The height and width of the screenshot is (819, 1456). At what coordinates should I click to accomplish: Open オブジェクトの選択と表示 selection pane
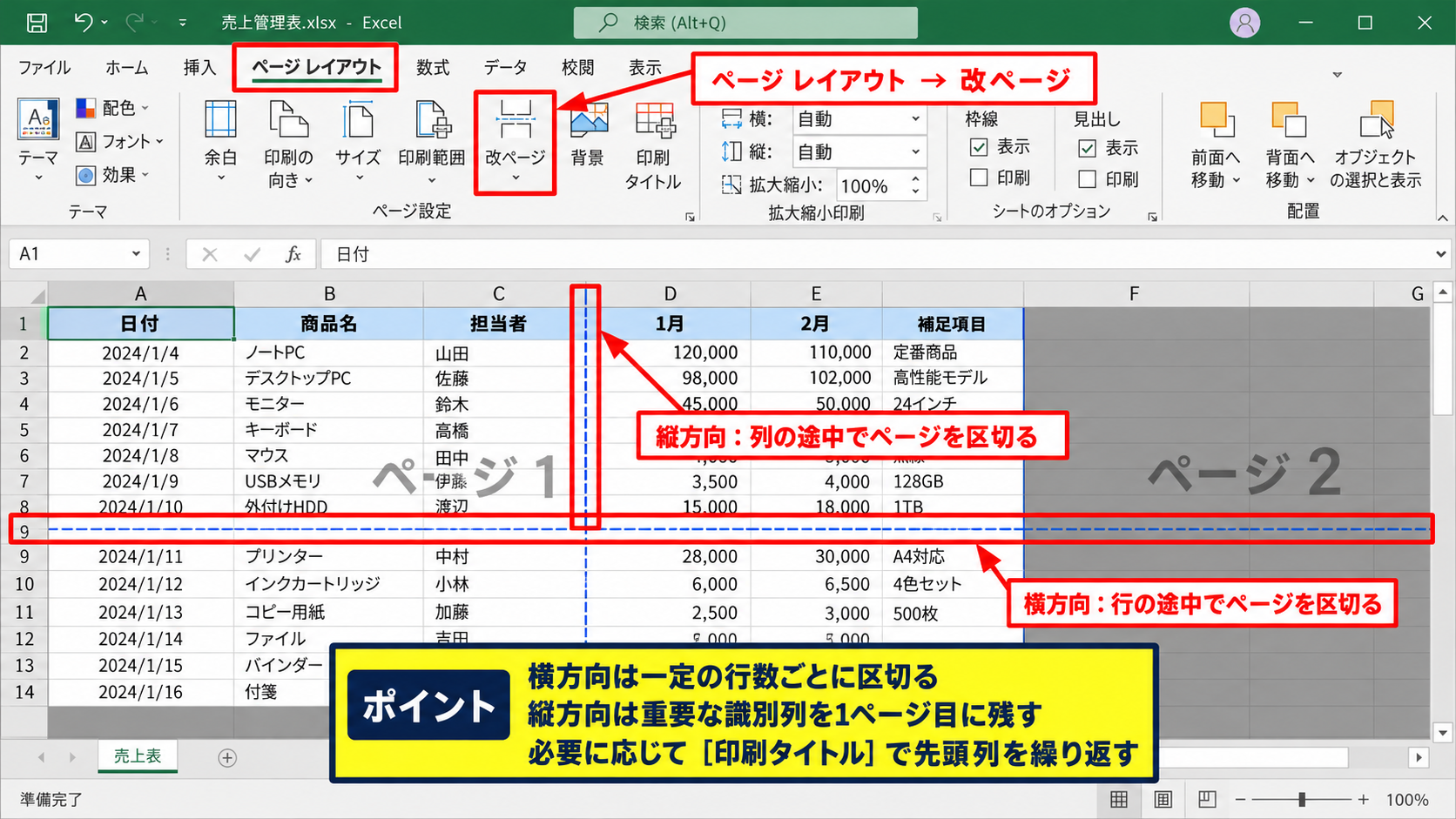tap(1376, 145)
